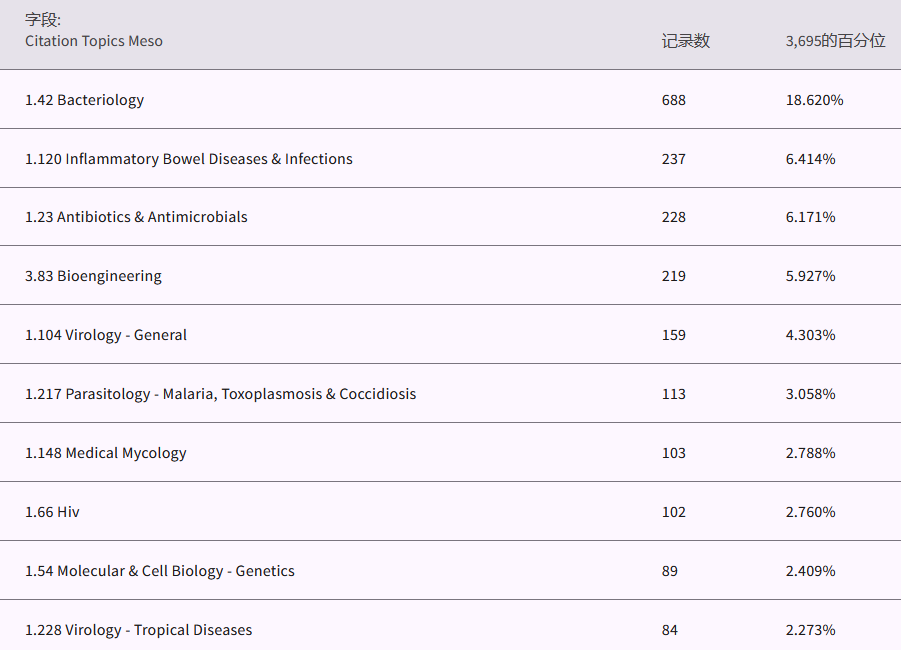Click the 688 record count for Bacteriology
Screen dimensions: 901x650
673,100
